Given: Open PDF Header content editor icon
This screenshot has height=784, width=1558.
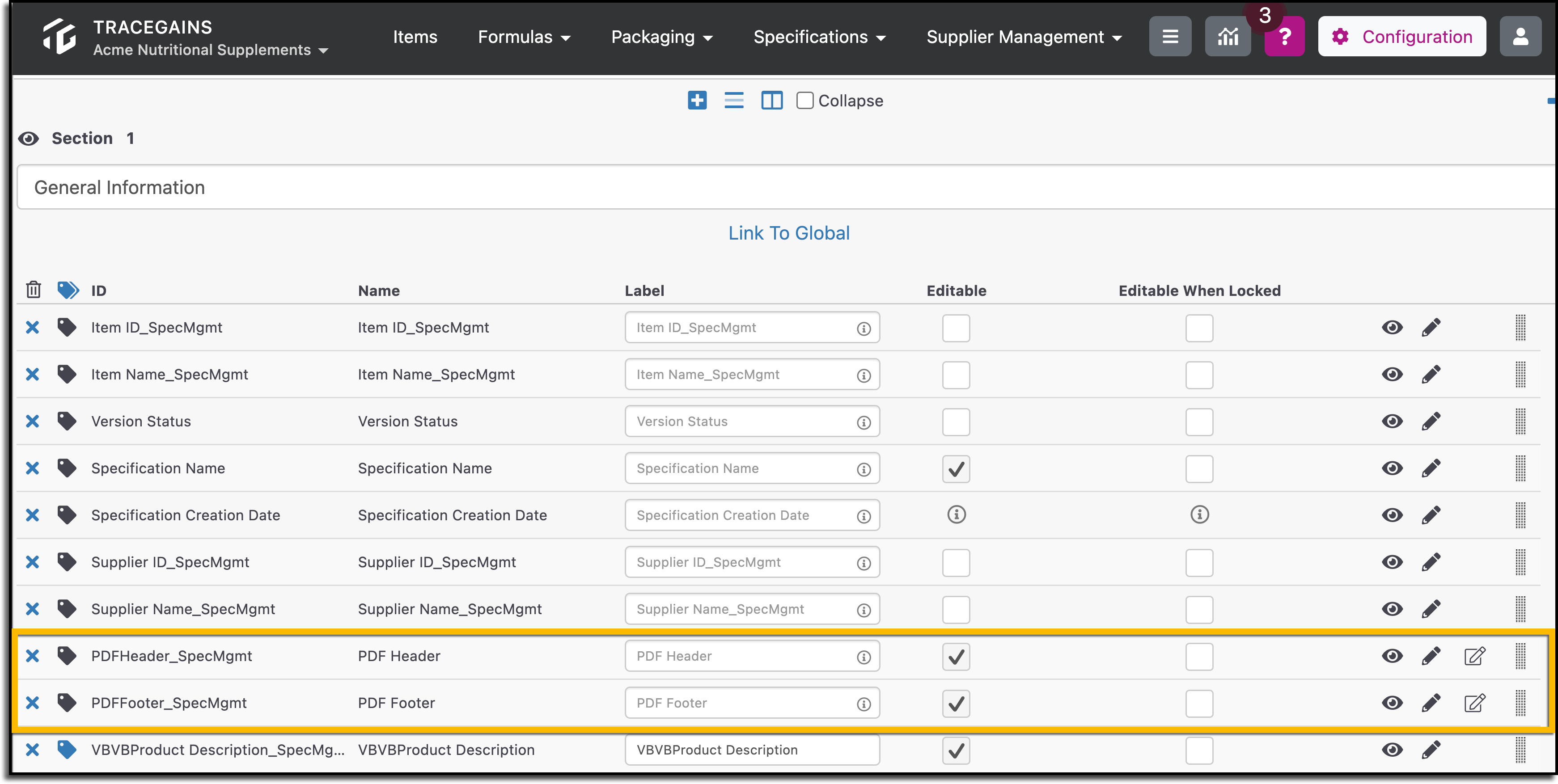Looking at the screenshot, I should (x=1474, y=656).
